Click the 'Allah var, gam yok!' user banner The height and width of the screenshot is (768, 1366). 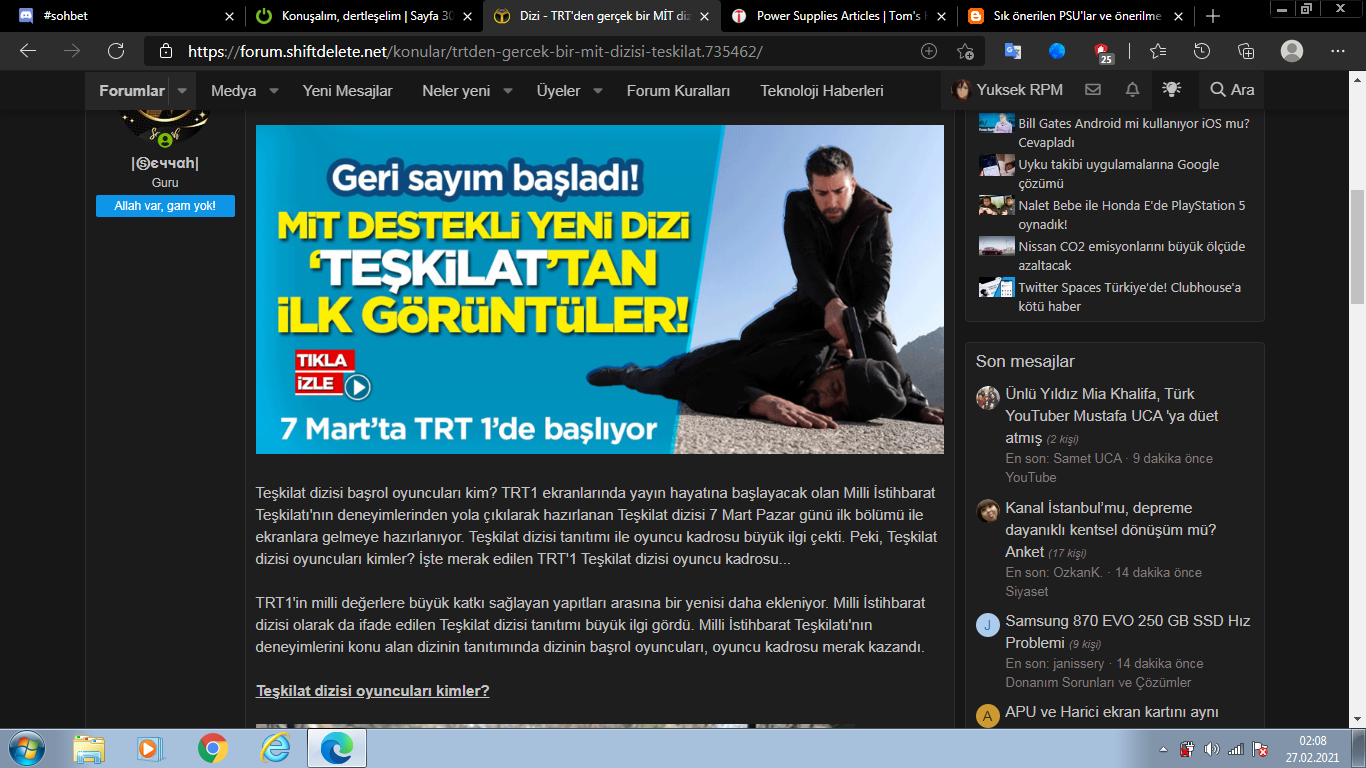tap(165, 206)
